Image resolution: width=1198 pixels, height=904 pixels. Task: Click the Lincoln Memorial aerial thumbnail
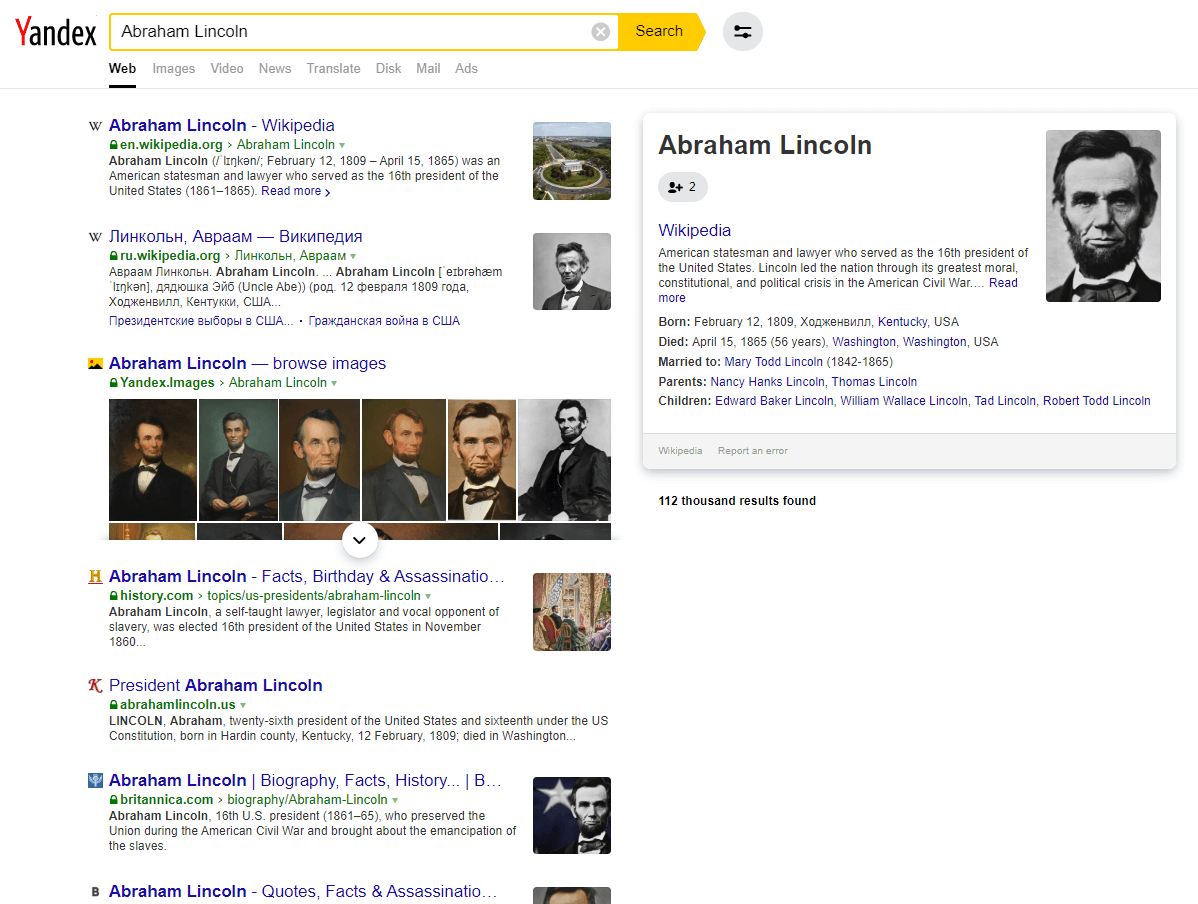click(571, 161)
